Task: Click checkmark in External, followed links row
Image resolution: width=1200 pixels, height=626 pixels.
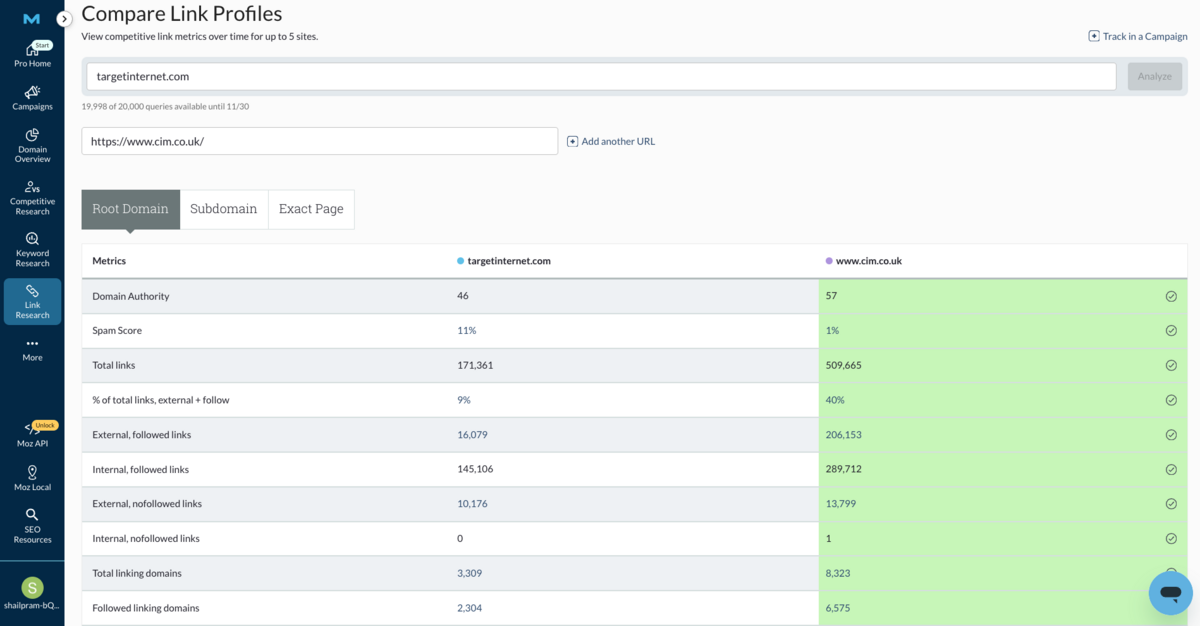Action: pos(1171,435)
